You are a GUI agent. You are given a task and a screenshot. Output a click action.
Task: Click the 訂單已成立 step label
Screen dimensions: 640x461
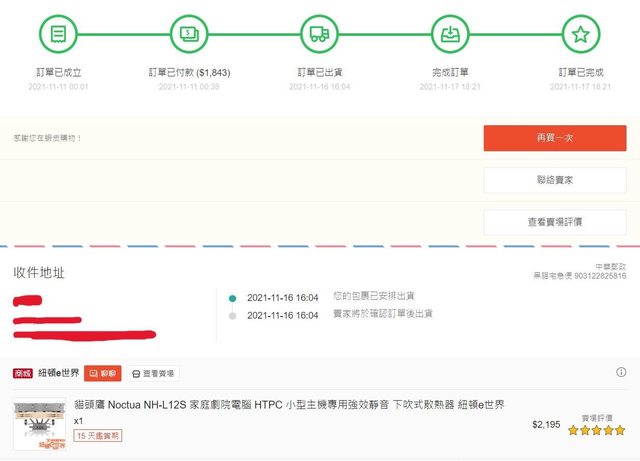tap(58, 72)
